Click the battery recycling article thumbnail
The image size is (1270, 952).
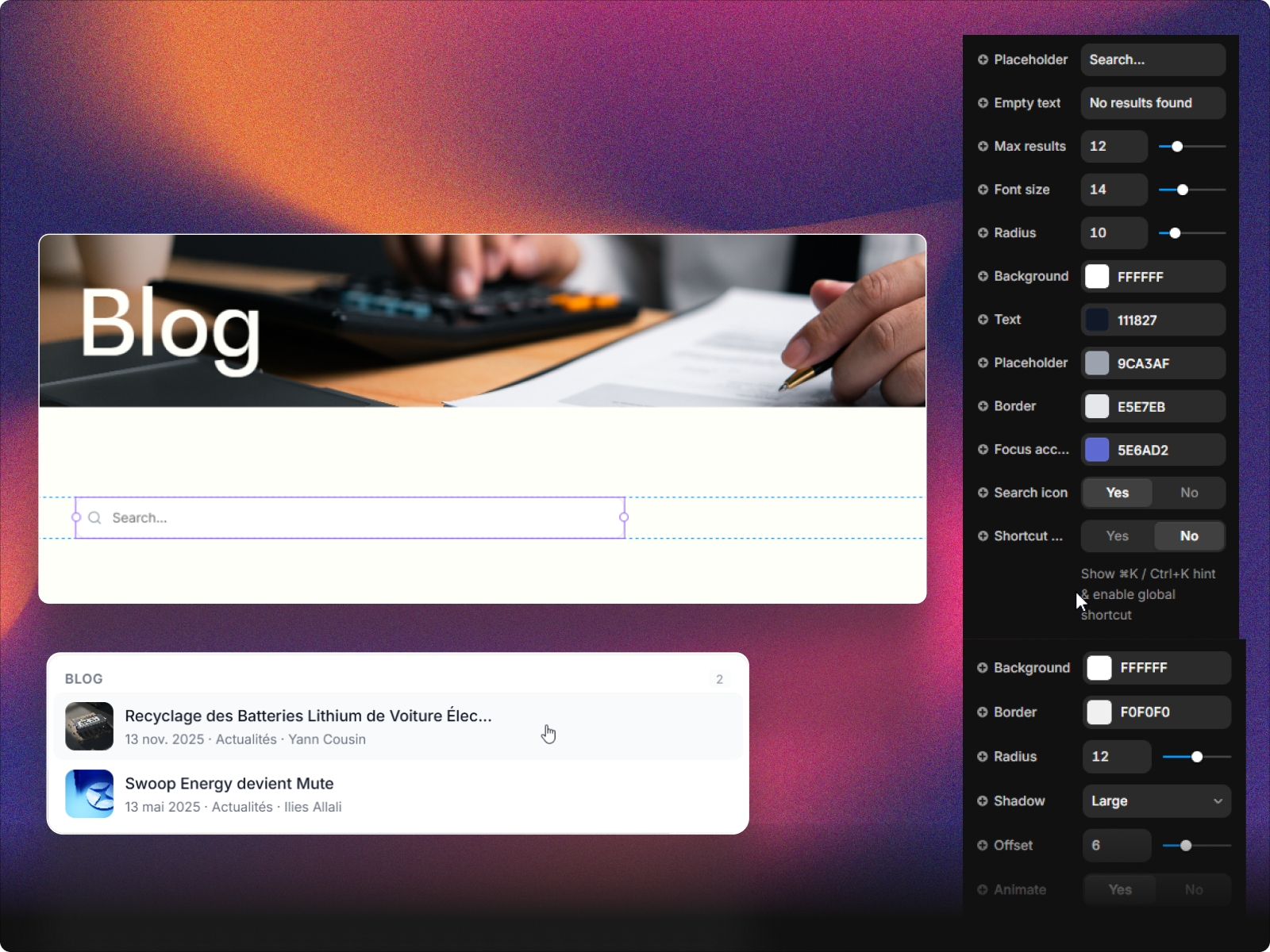89,726
